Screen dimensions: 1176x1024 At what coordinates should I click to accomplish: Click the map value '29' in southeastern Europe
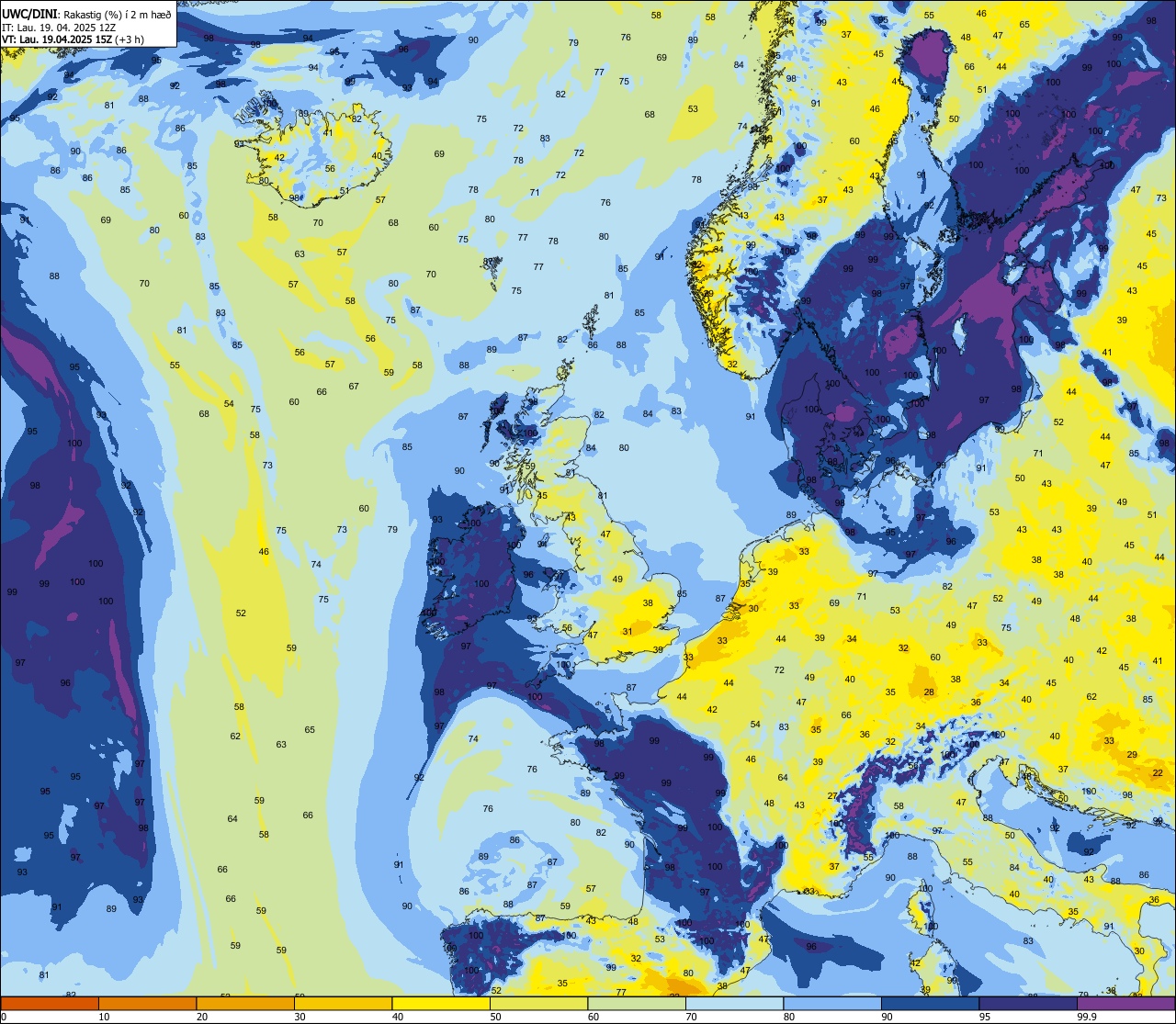coord(1132,755)
